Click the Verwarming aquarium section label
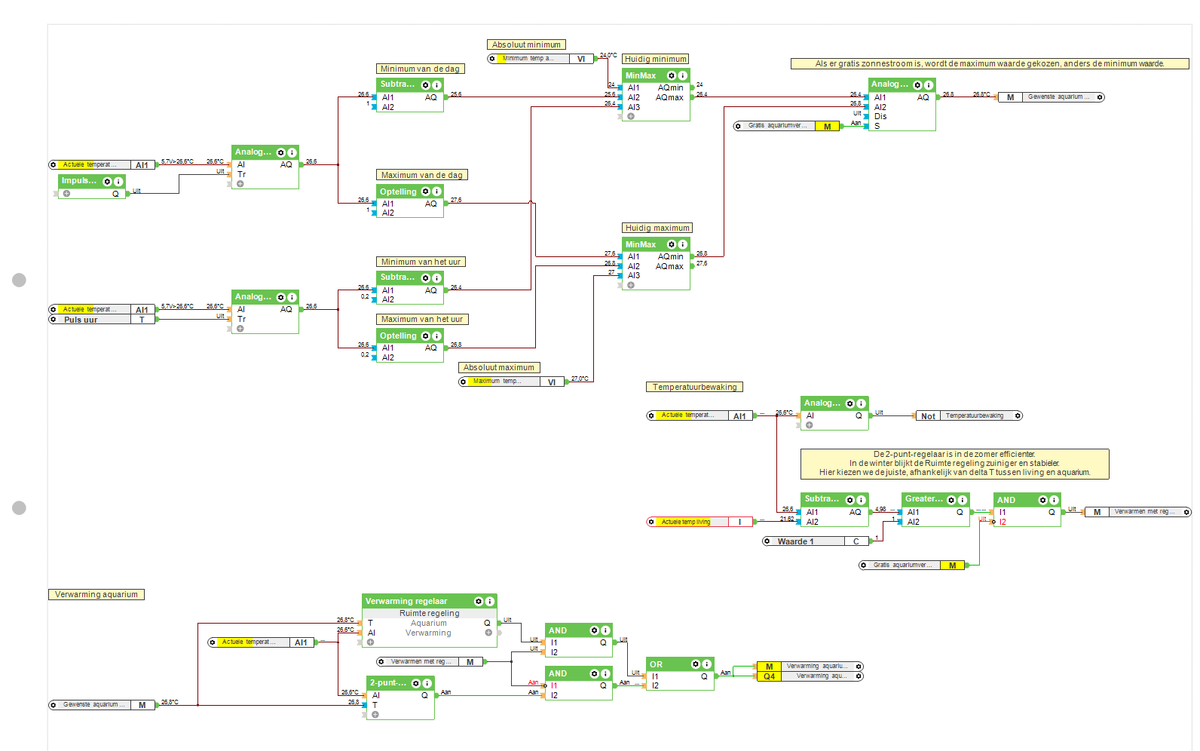 pos(95,594)
